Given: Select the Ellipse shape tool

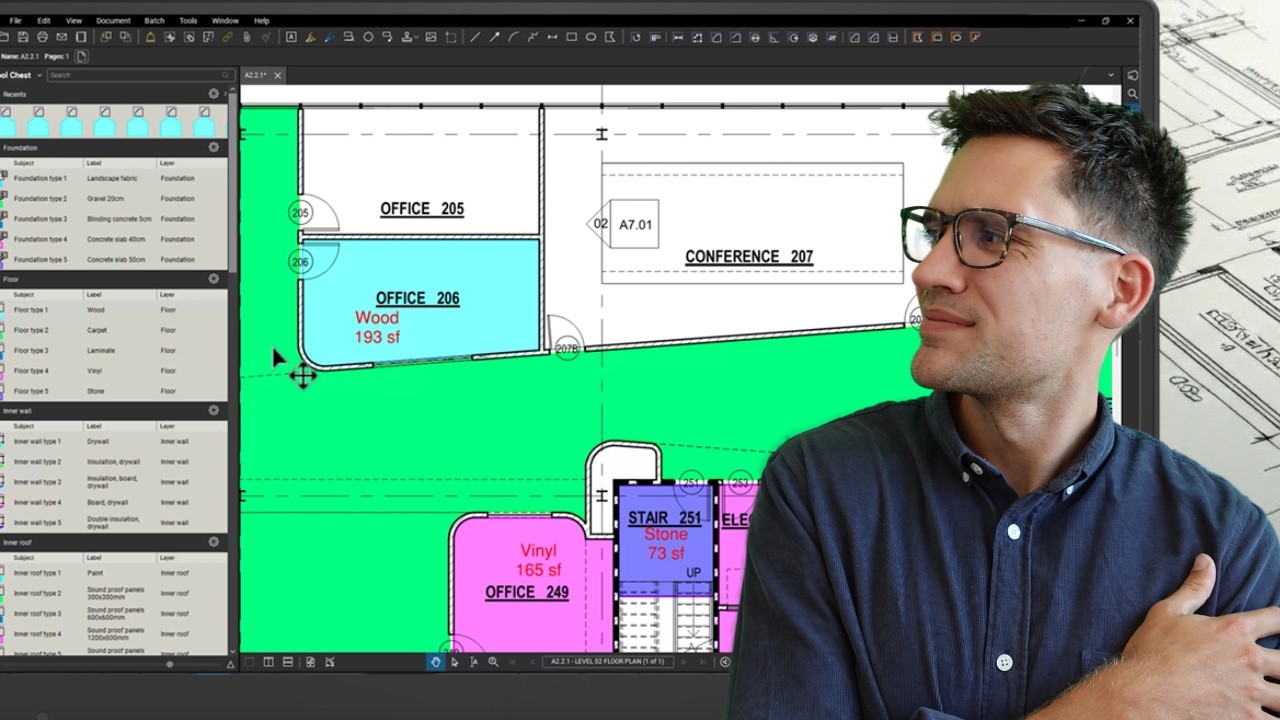Looking at the screenshot, I should point(591,37).
